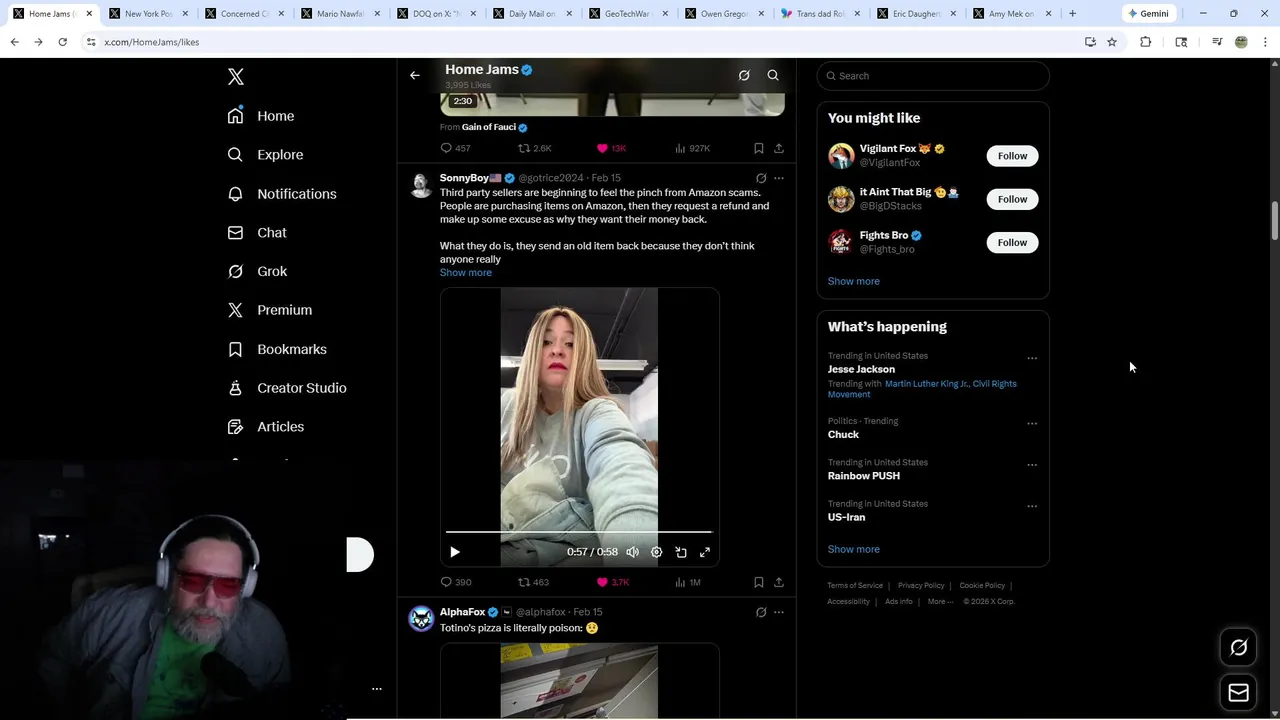Open more options for Rainbow PUSH trend
The image size is (1280, 720).
(x=1032, y=465)
